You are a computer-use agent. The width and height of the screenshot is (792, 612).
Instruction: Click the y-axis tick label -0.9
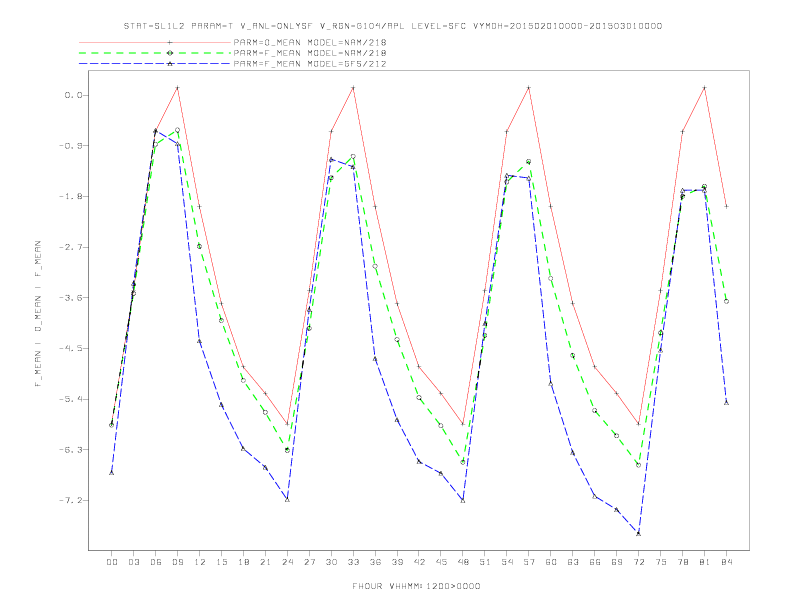[70, 145]
